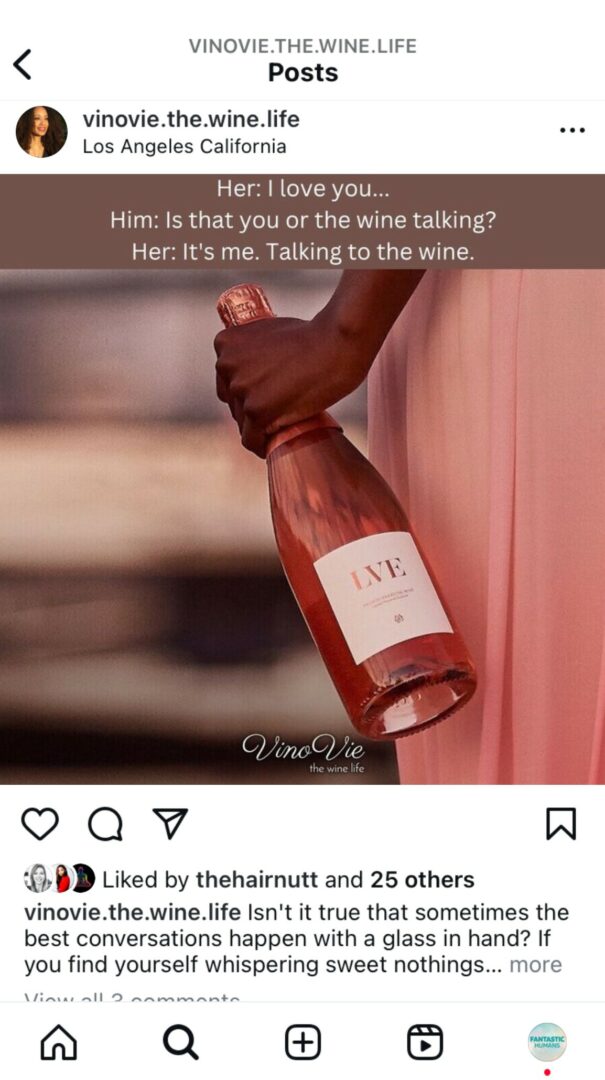Open the Search magnifier tab
605x1080 pixels.
click(x=181, y=1042)
